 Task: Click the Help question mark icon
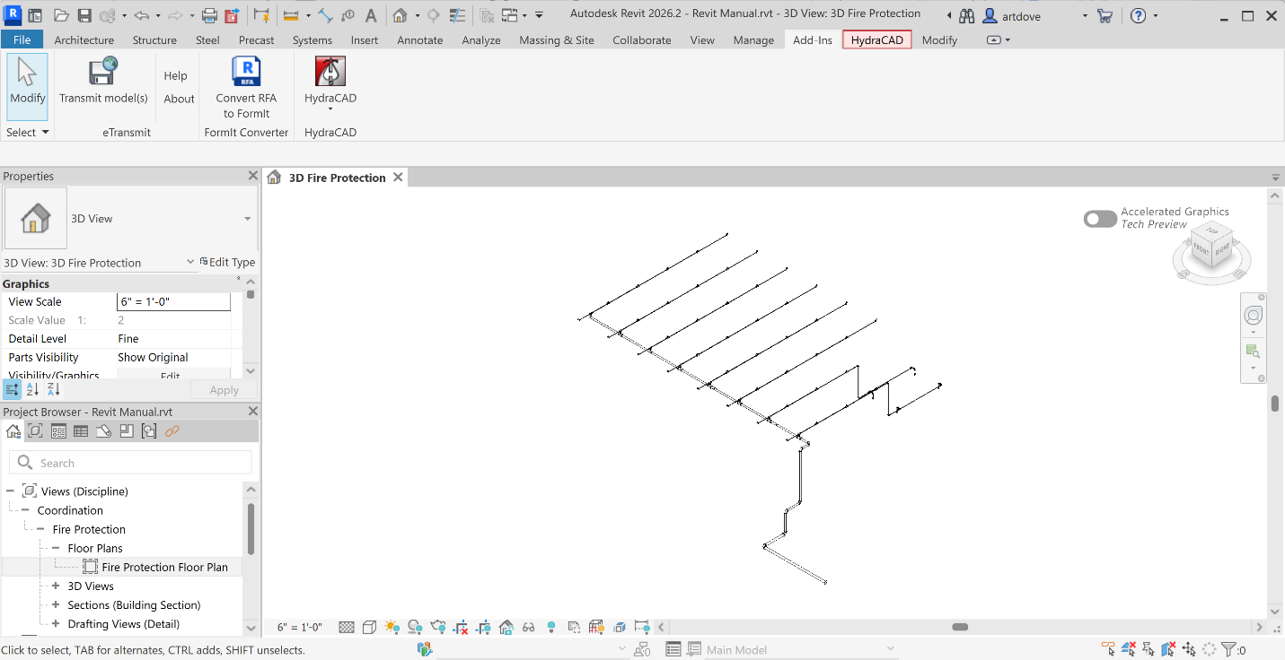(1138, 15)
